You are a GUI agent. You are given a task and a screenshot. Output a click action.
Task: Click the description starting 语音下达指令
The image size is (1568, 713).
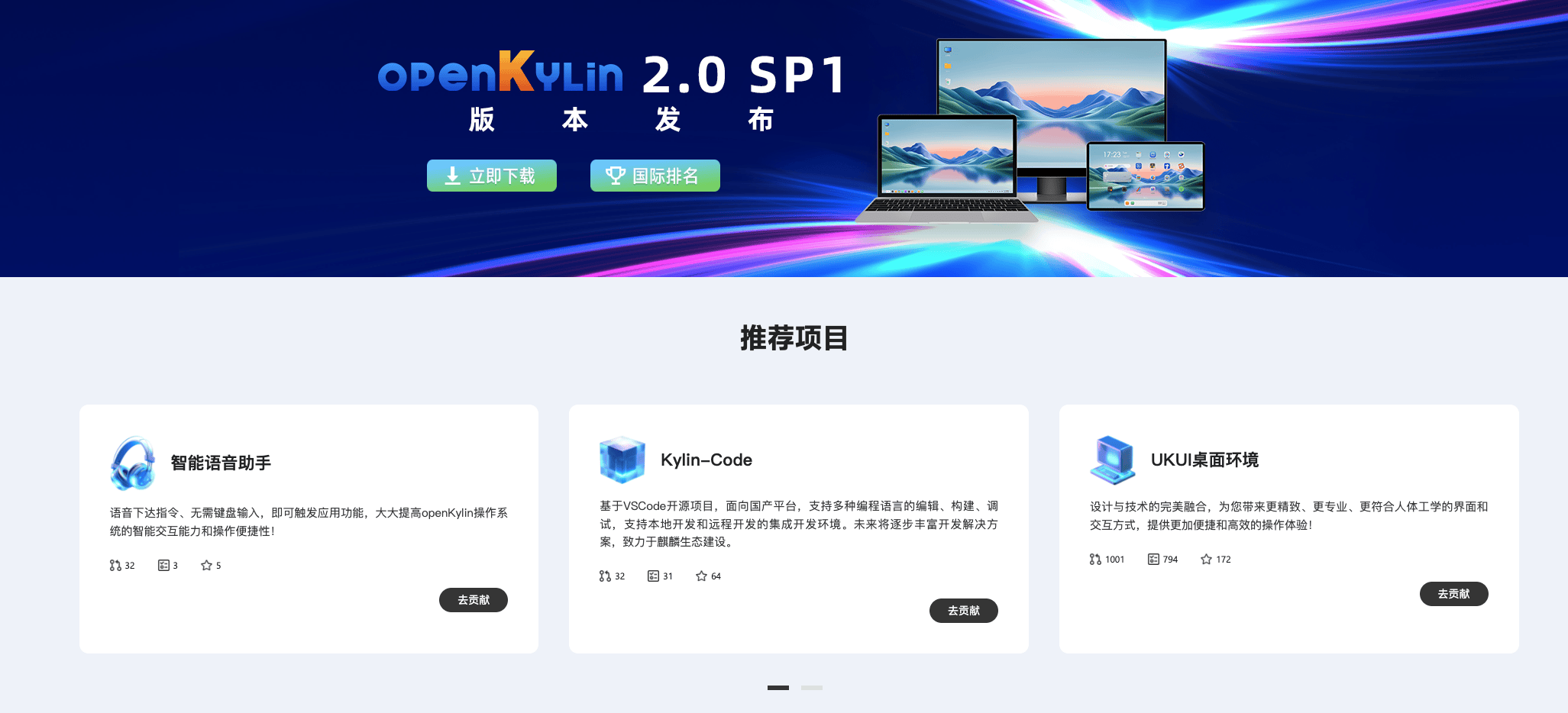tap(309, 522)
